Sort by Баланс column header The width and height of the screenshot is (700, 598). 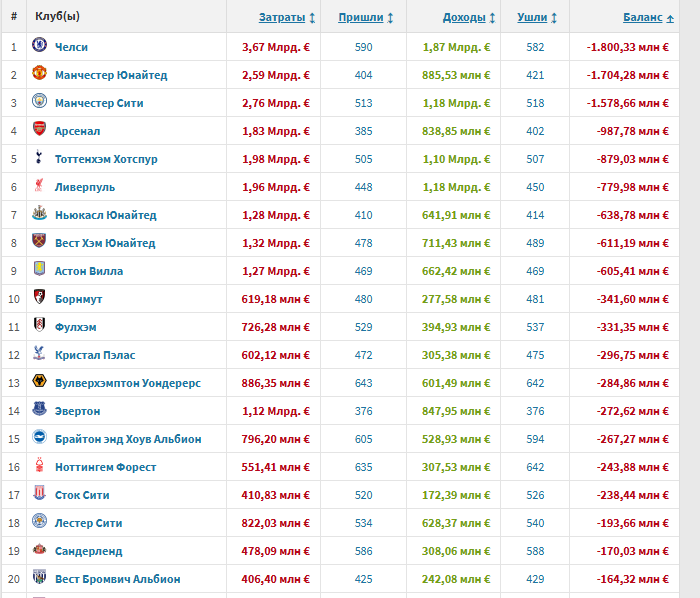pos(642,17)
